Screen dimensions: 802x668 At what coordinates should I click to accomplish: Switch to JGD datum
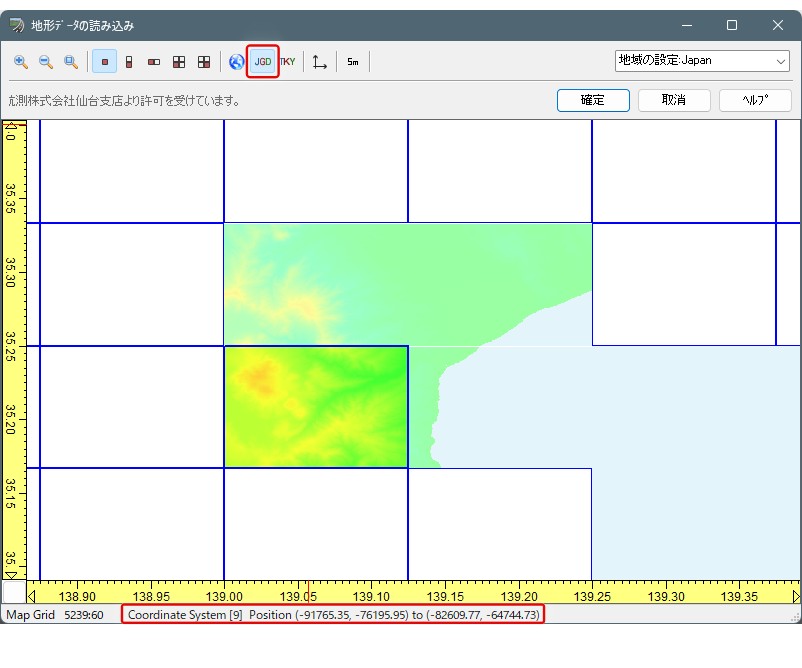[x=262, y=62]
